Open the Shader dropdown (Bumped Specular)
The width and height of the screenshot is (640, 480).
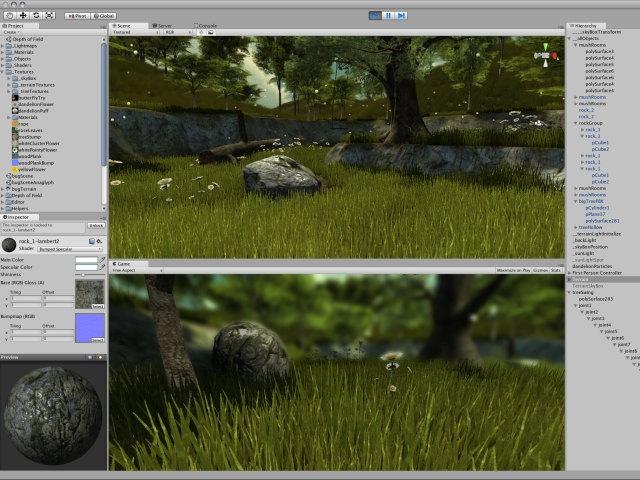point(70,249)
